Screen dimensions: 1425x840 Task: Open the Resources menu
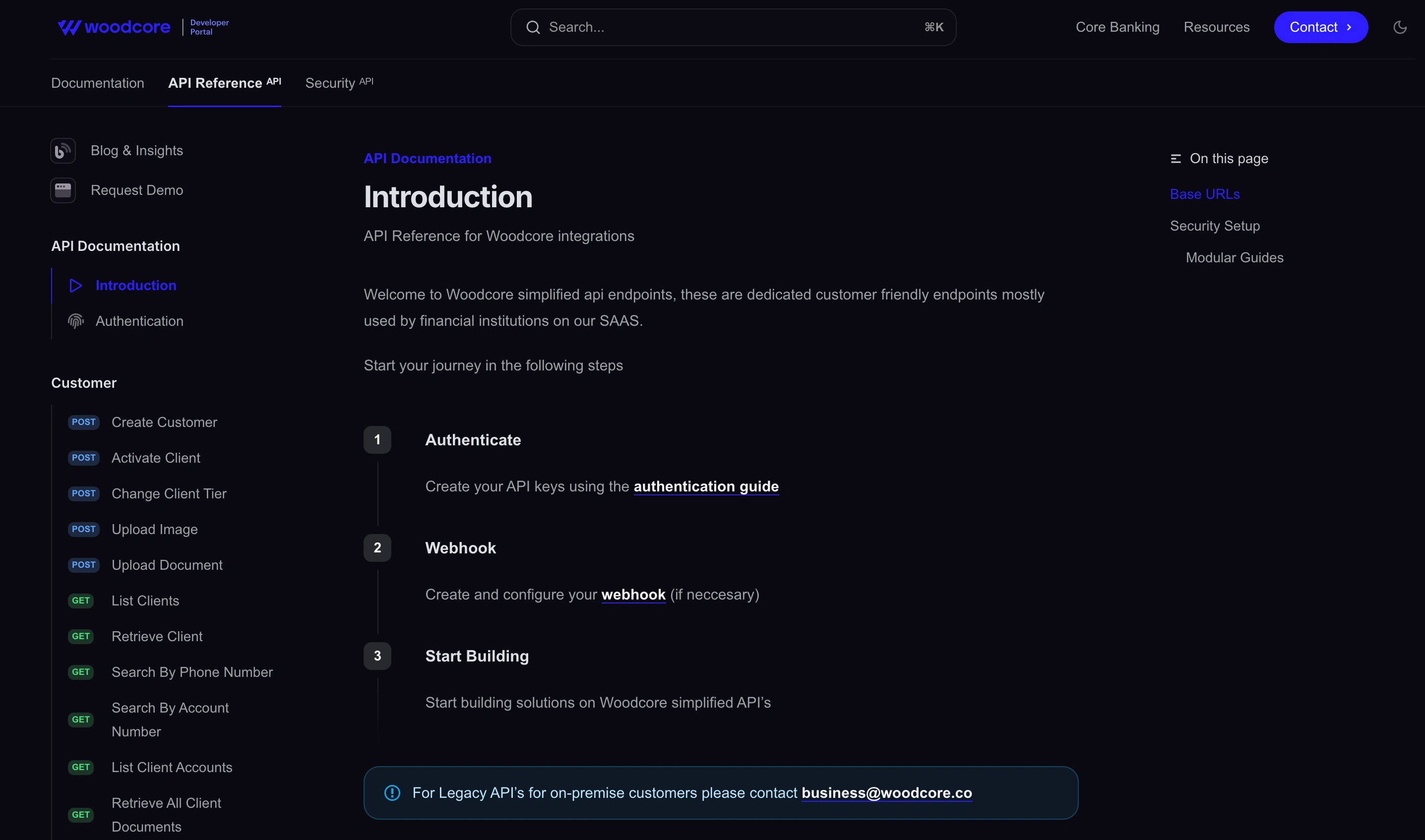click(x=1216, y=27)
